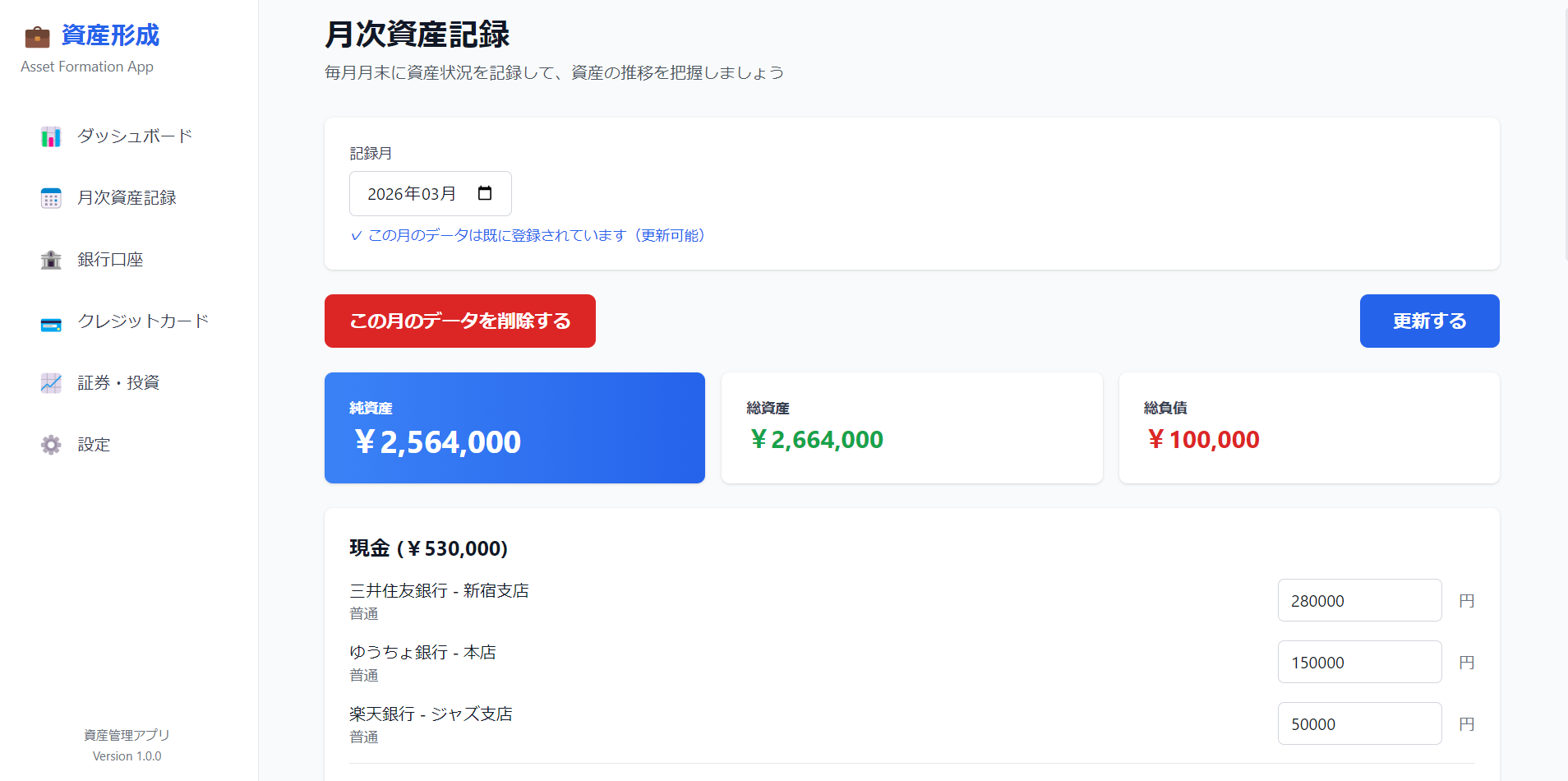Click the 月次資産記録 calendar icon

[50, 197]
